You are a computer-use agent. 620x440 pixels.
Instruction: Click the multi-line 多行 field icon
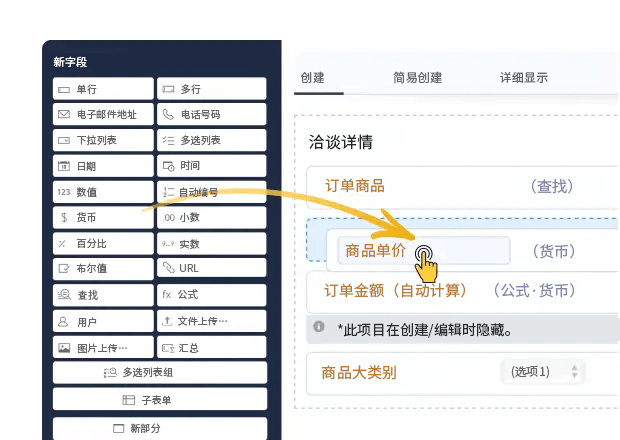[x=168, y=89]
